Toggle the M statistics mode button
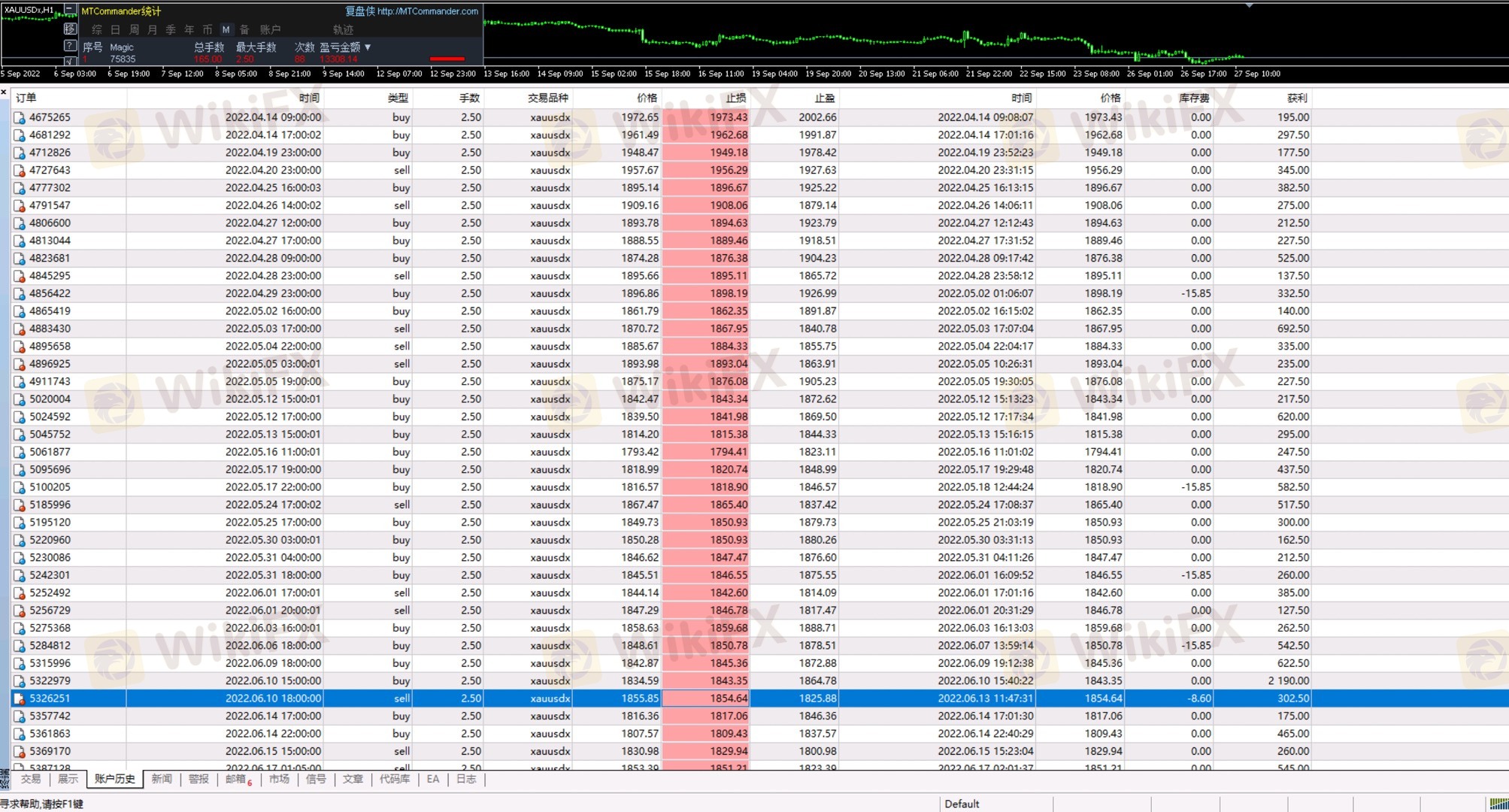The width and height of the screenshot is (1509, 812). tap(226, 29)
